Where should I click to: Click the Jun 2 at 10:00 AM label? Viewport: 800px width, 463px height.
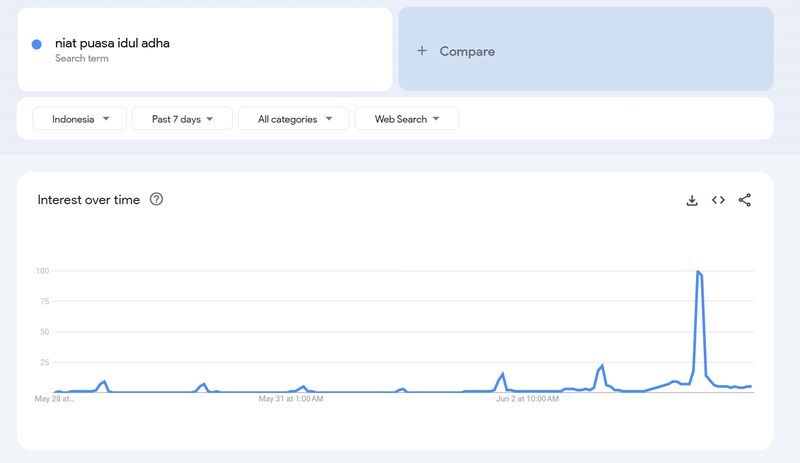tap(528, 399)
